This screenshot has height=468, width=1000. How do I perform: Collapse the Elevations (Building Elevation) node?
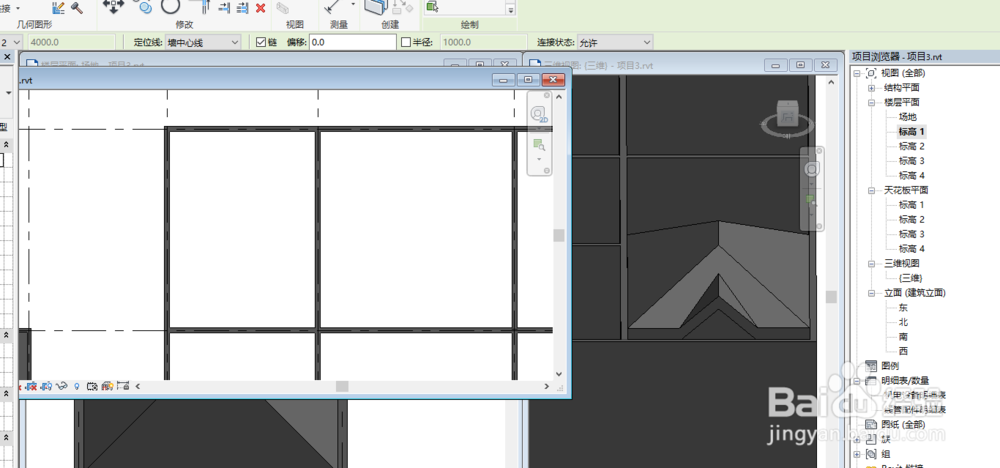pos(871,293)
